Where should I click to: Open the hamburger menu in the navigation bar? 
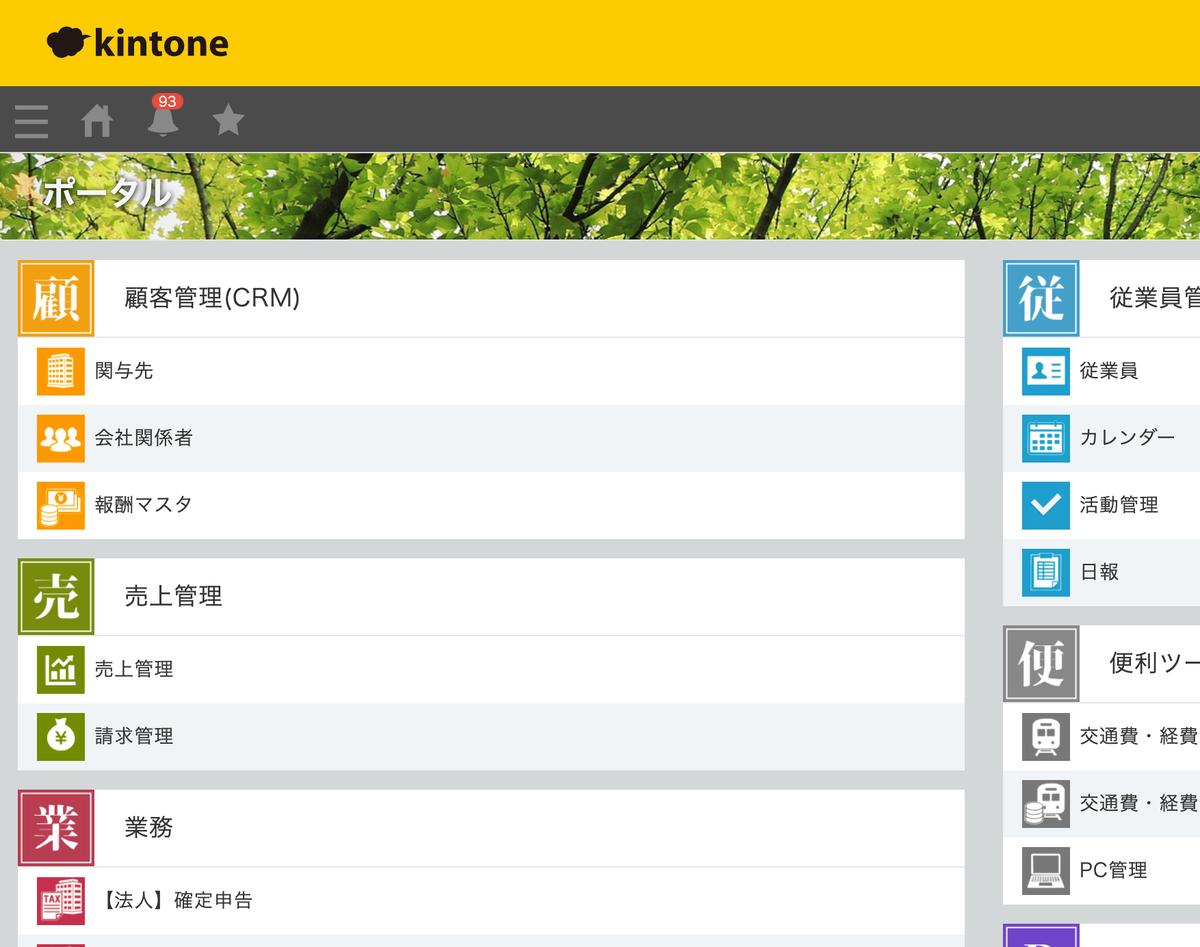31,120
